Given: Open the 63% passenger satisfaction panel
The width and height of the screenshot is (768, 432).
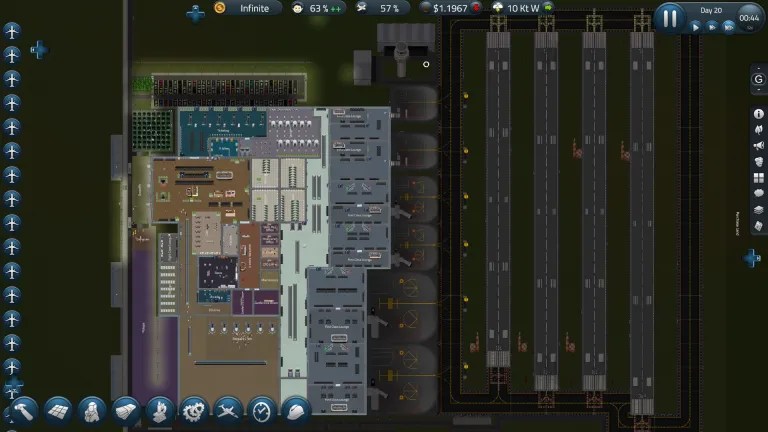Looking at the screenshot, I should [x=318, y=8].
